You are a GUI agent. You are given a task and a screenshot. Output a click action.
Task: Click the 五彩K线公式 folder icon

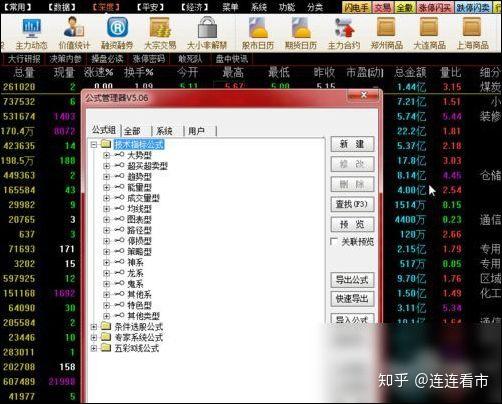(106, 348)
